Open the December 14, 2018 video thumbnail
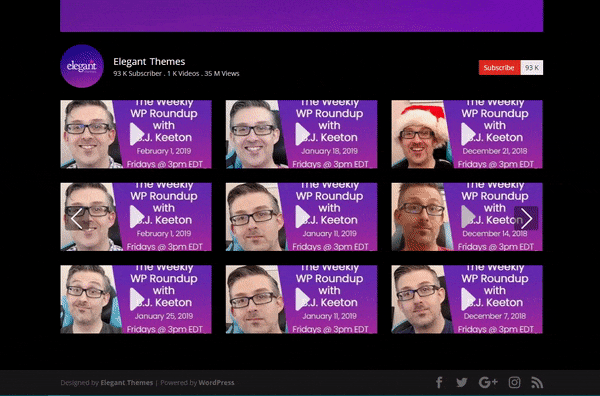This screenshot has width=600, height=396. pyautogui.click(x=467, y=217)
